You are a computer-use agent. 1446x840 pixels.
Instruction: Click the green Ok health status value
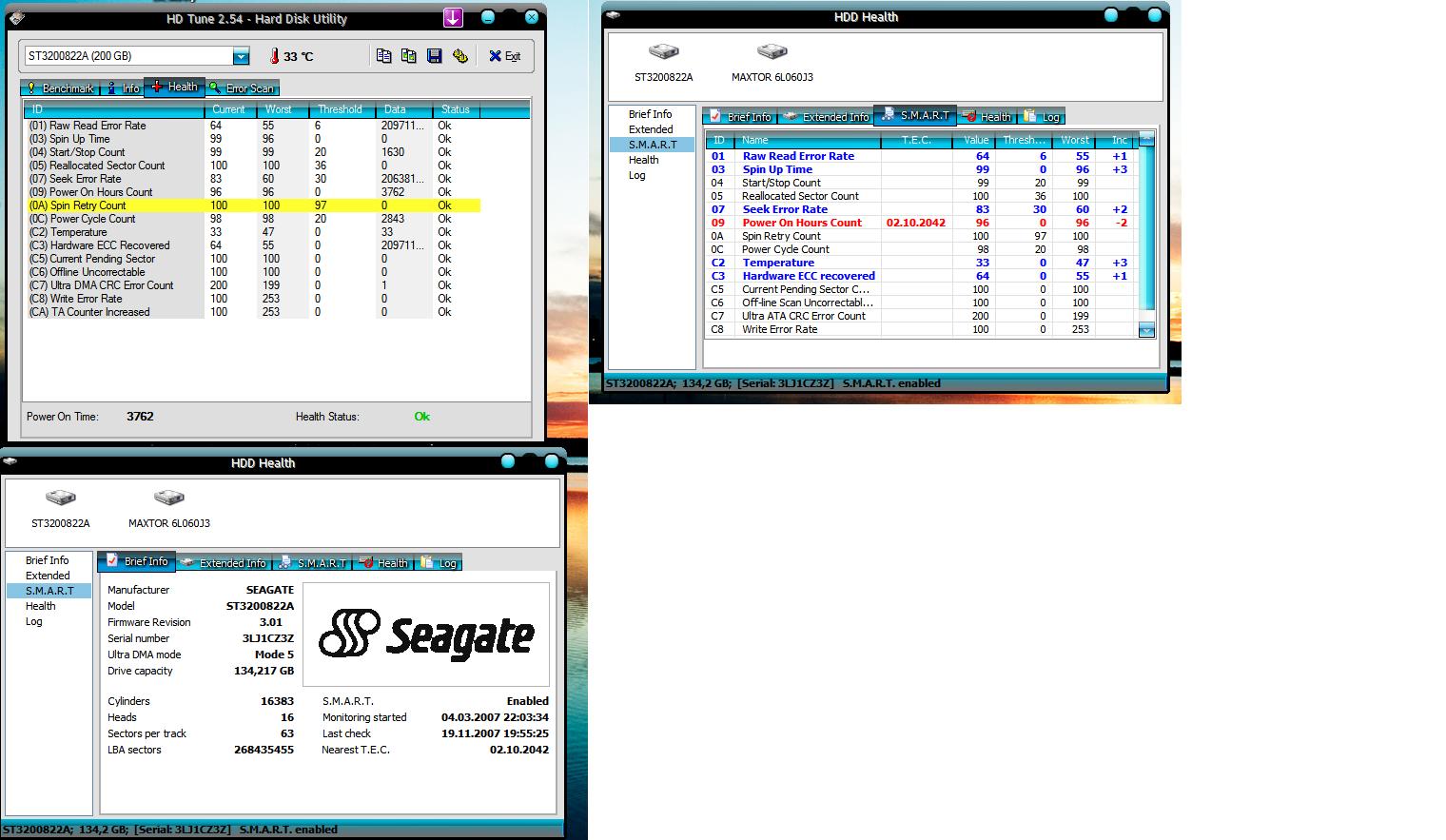point(422,417)
